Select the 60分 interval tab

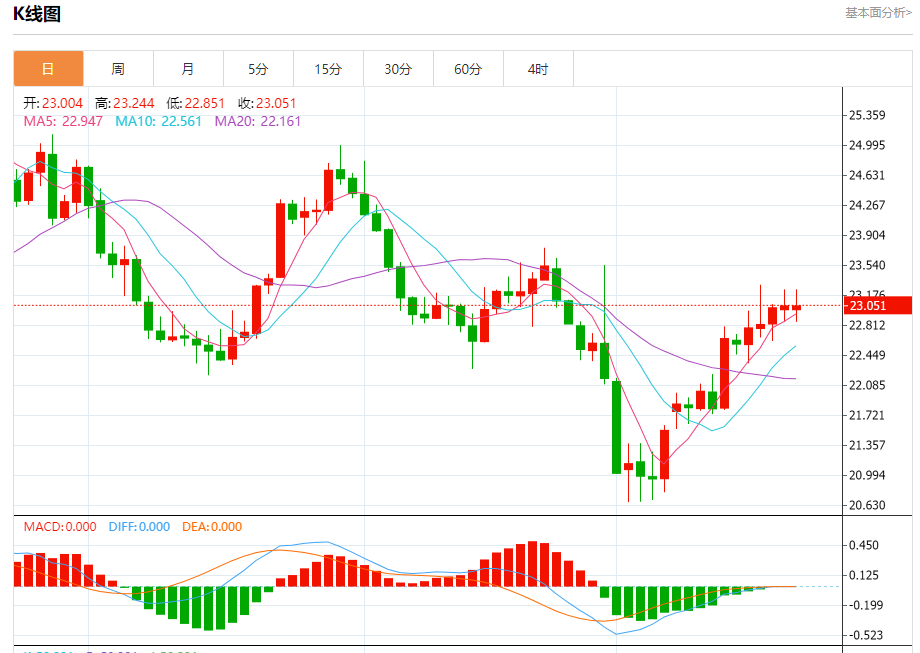pyautogui.click(x=468, y=69)
